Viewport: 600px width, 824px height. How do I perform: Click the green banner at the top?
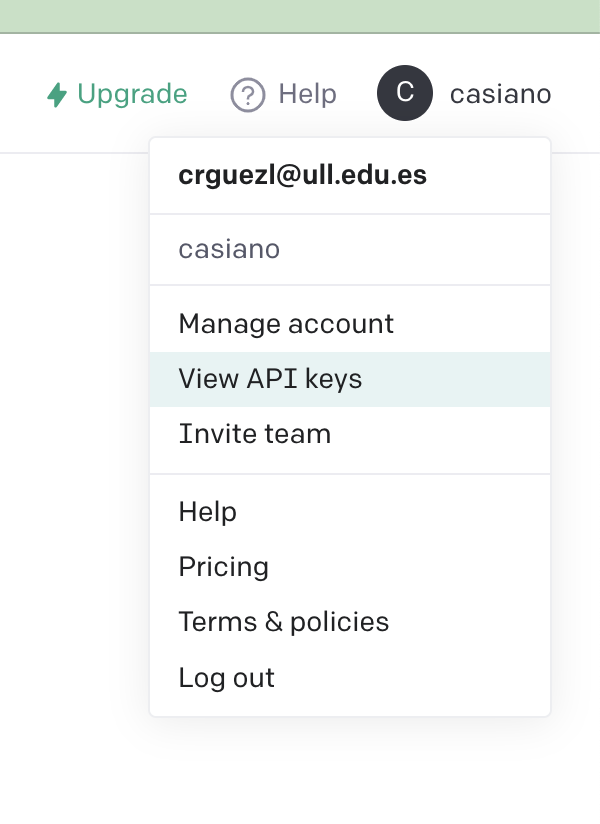coord(300,16)
